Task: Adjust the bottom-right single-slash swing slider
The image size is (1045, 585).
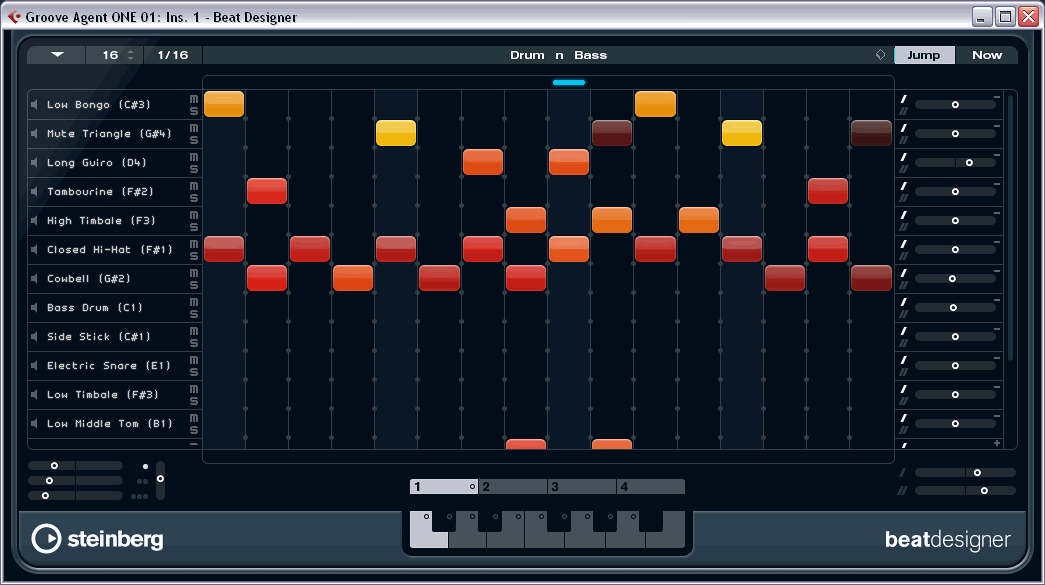Action: (x=965, y=472)
